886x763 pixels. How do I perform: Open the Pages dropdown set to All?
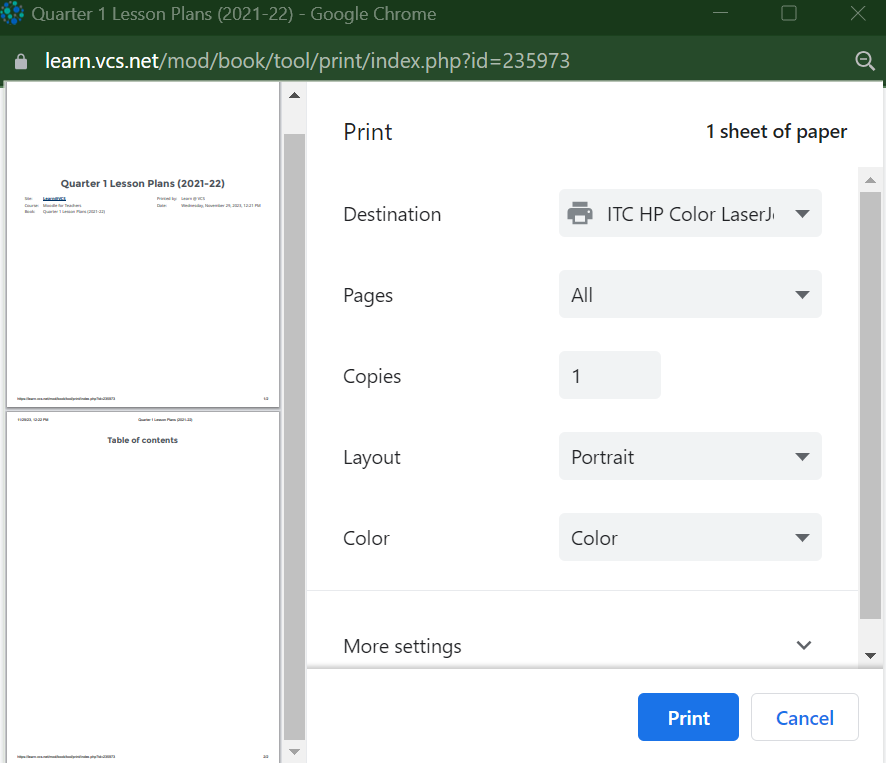[690, 295]
